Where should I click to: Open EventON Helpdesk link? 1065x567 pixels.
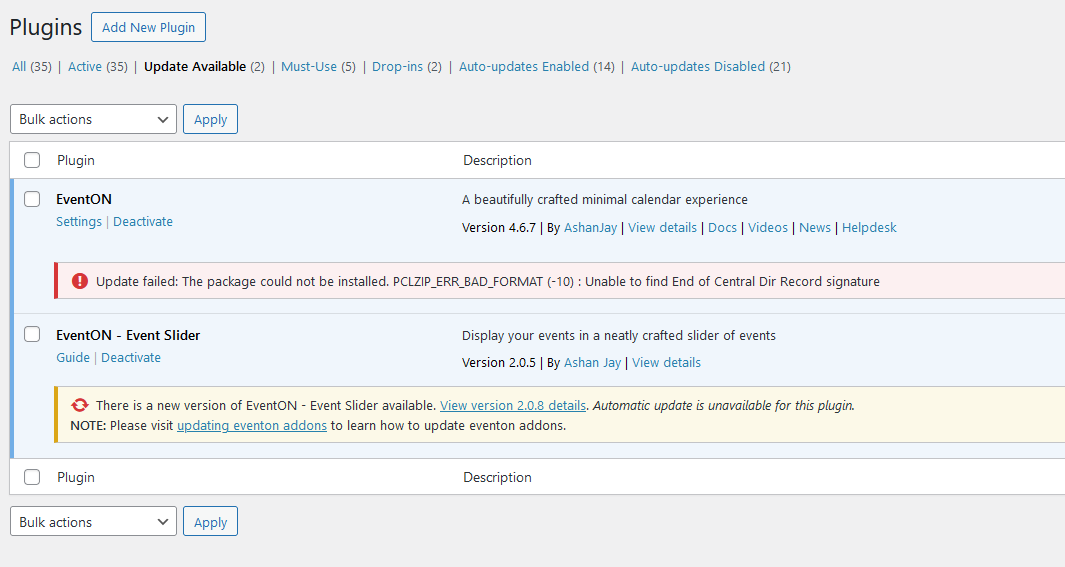869,227
